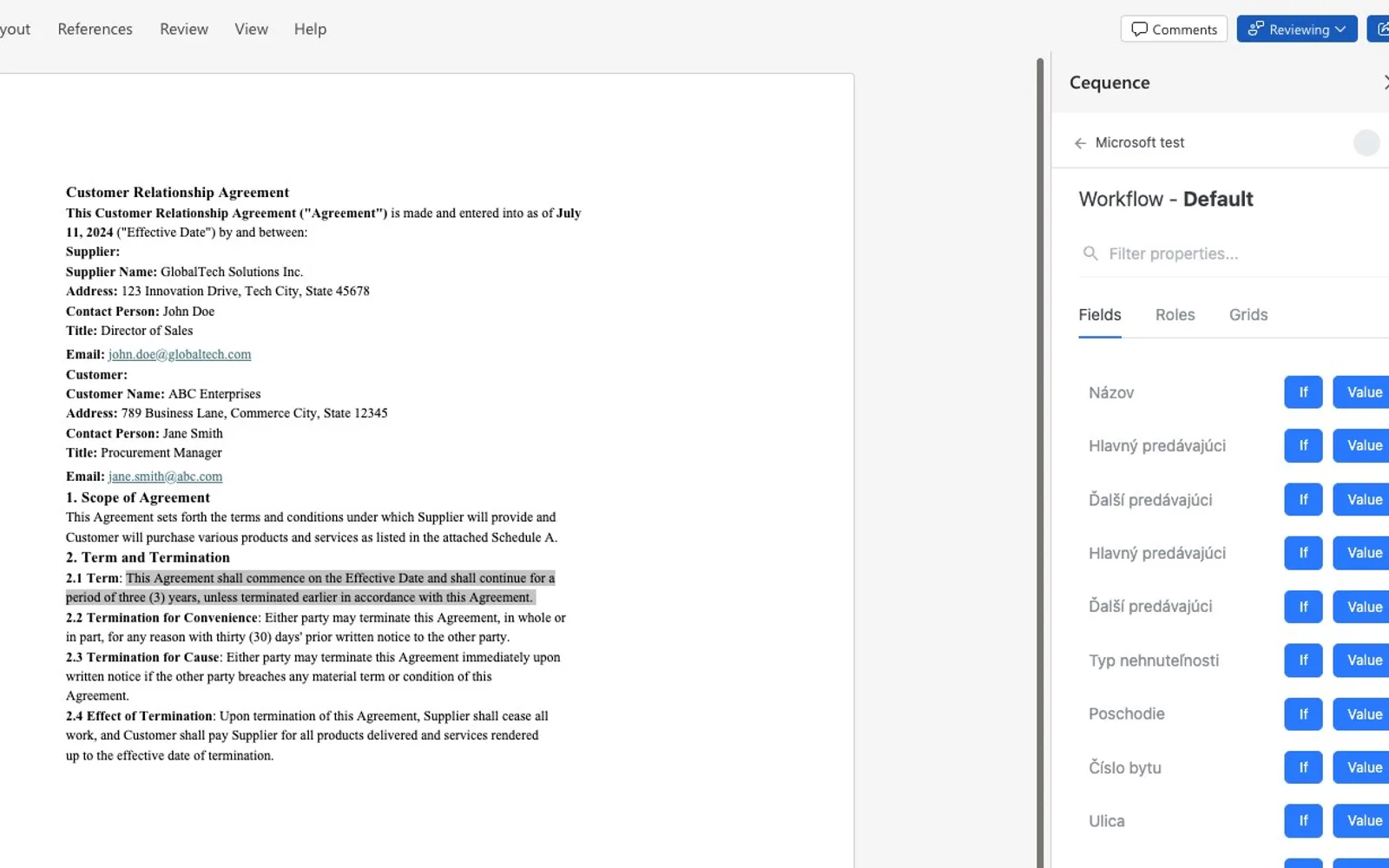Click the Customer Relationship Agreement heading
The image size is (1389, 868).
[177, 193]
